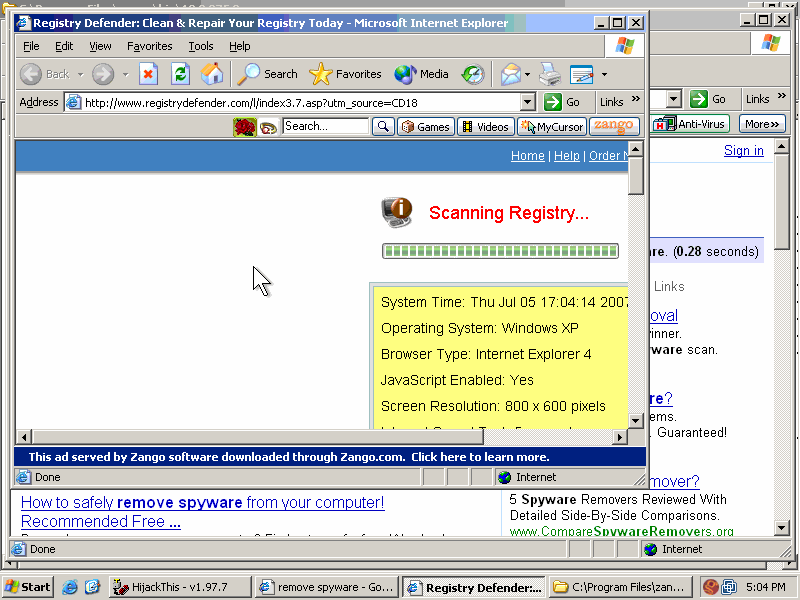Open the Media pane

tap(421, 74)
